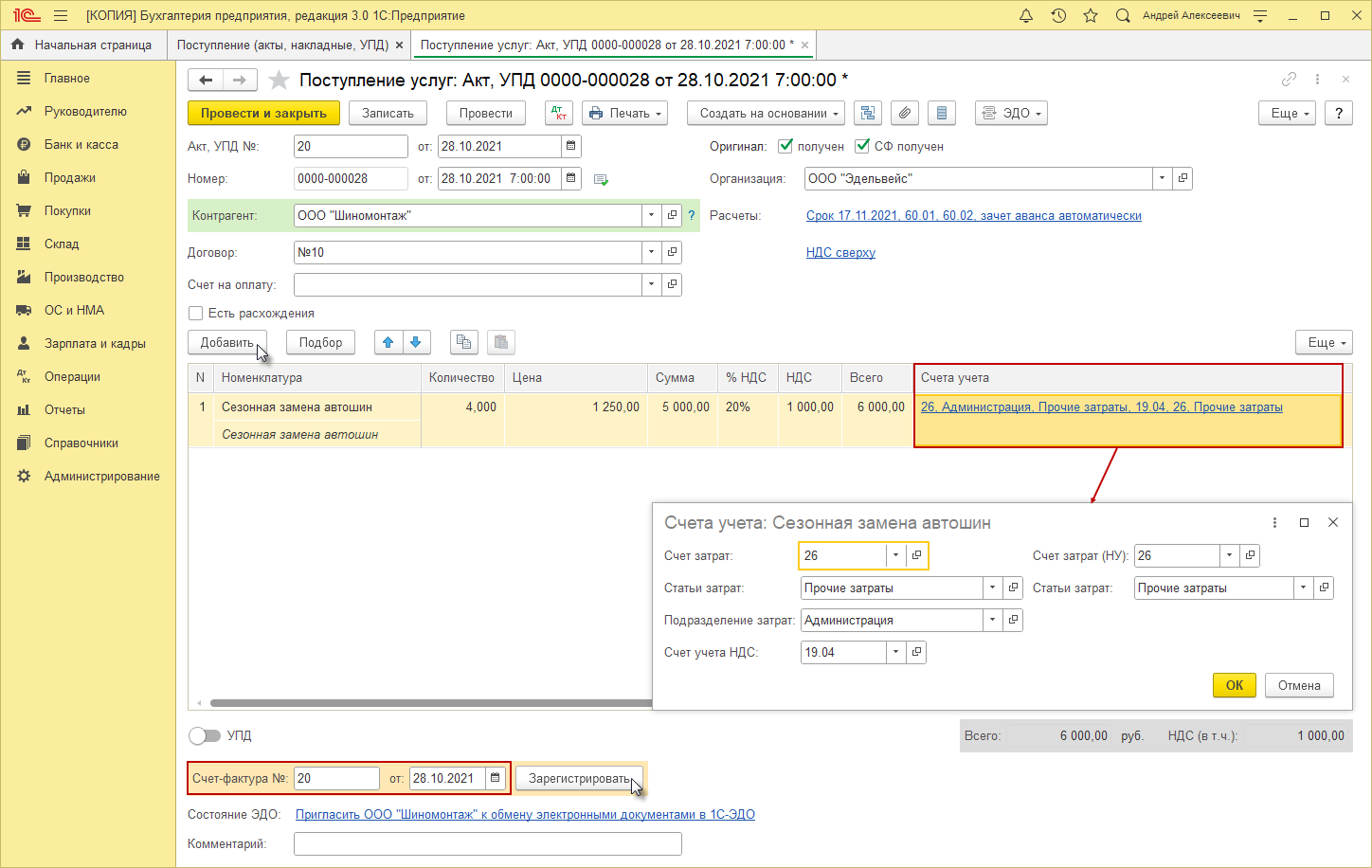Attach files with paperclip icon

pos(905,113)
